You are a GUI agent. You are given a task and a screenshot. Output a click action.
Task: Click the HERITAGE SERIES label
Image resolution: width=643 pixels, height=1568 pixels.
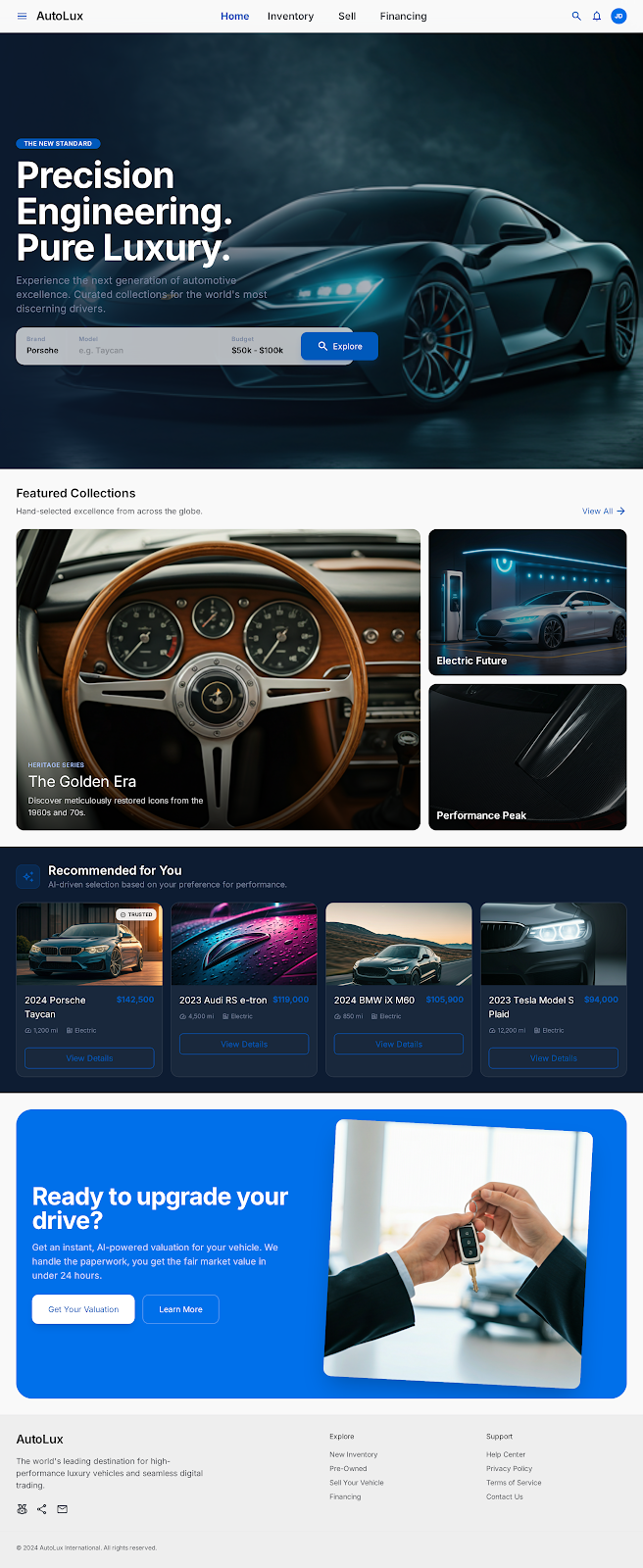tap(56, 764)
